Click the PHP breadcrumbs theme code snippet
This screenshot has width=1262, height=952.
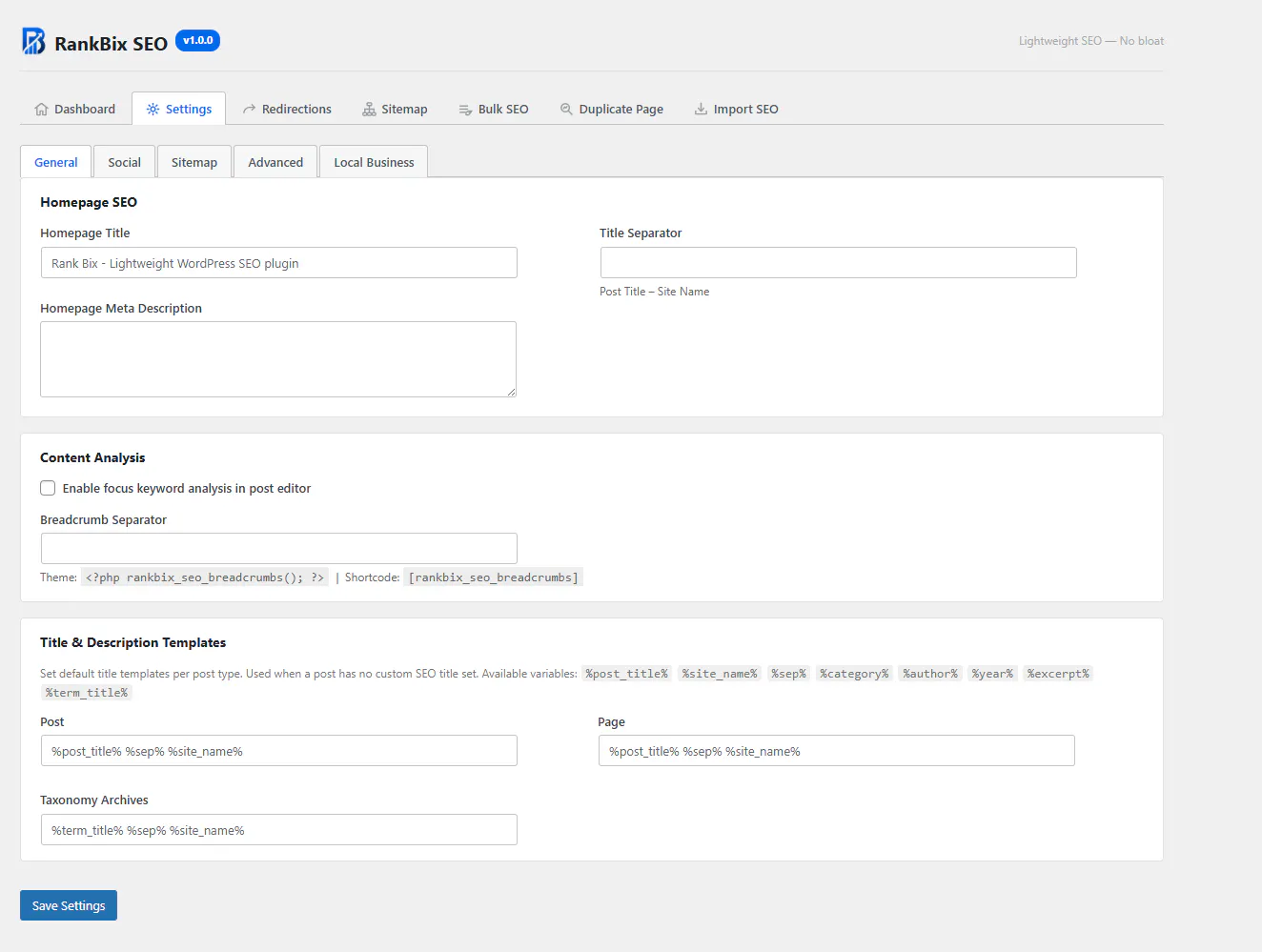tap(205, 577)
